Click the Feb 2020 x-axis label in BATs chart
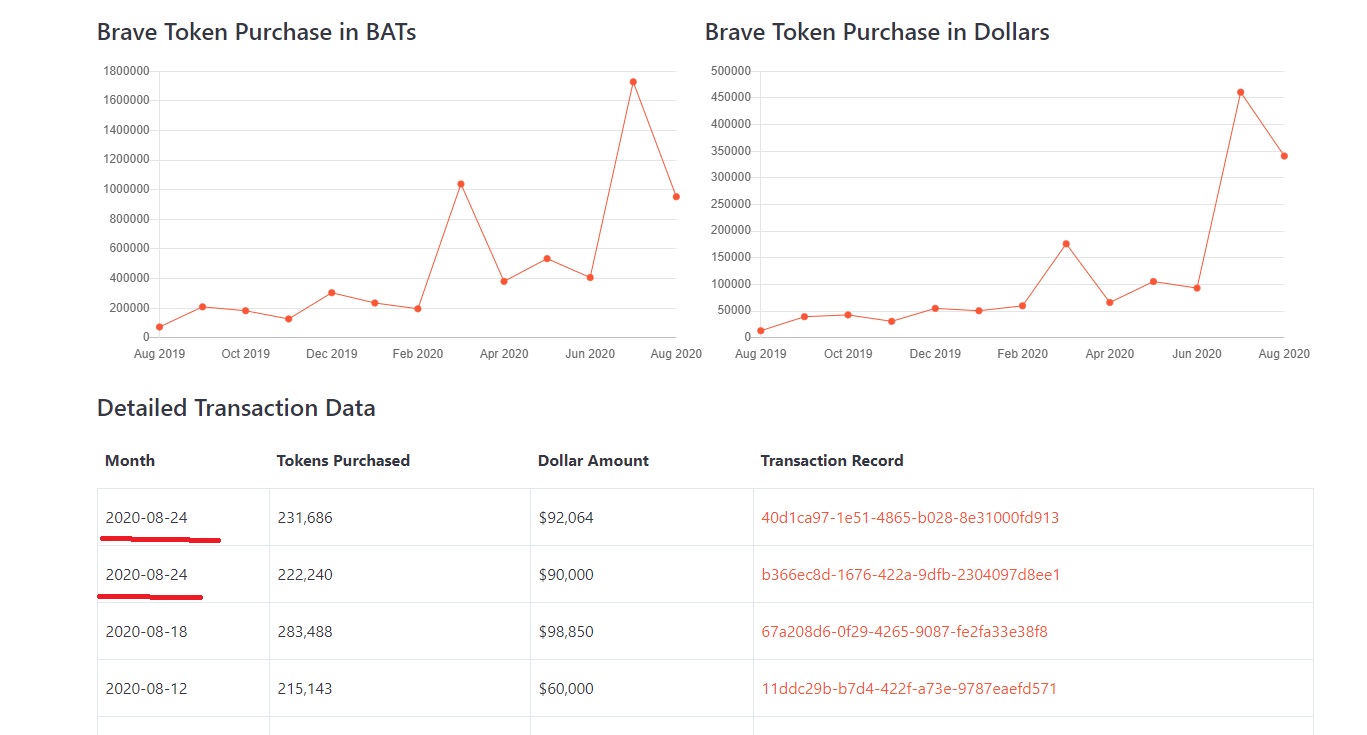 [418, 354]
